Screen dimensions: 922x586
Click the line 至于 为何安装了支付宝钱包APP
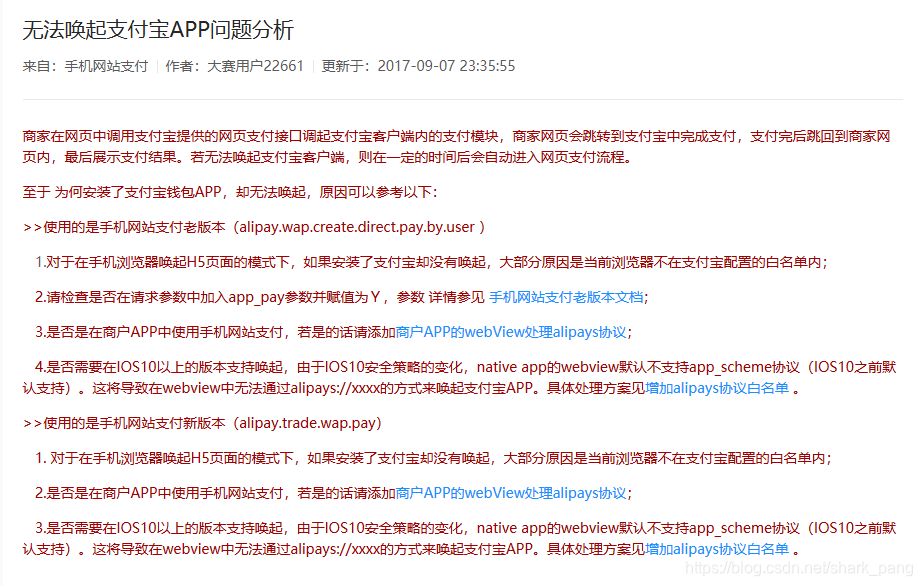pos(230,192)
